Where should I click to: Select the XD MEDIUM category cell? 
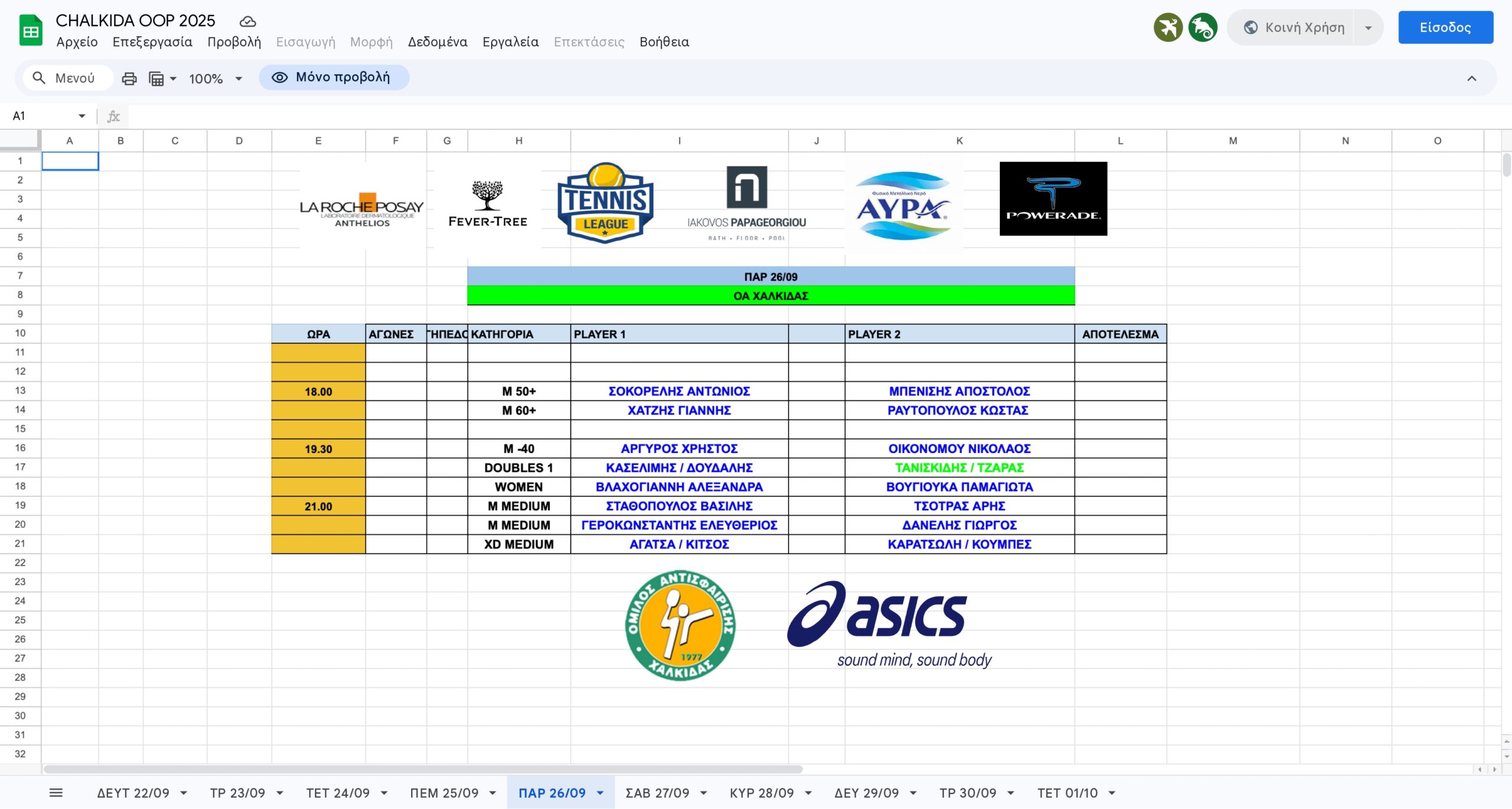[519, 544]
